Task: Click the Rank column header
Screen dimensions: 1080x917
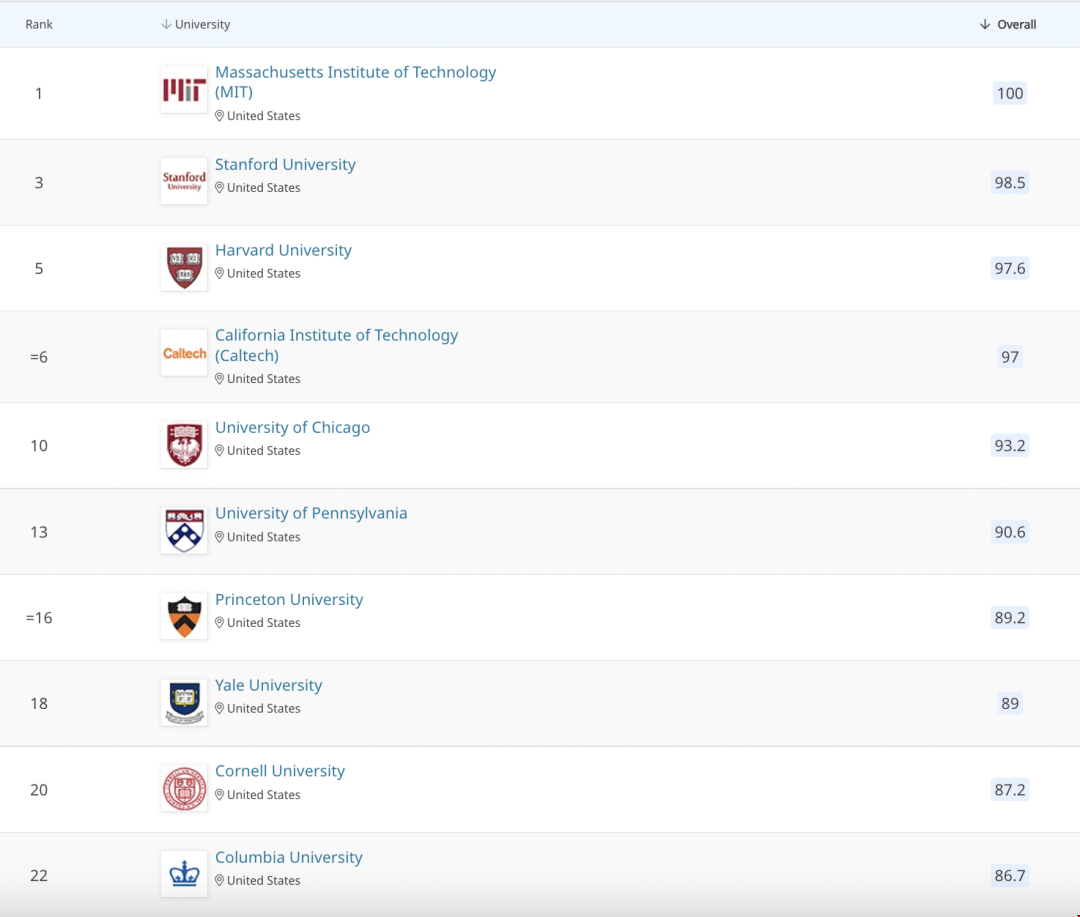Action: pos(39,24)
